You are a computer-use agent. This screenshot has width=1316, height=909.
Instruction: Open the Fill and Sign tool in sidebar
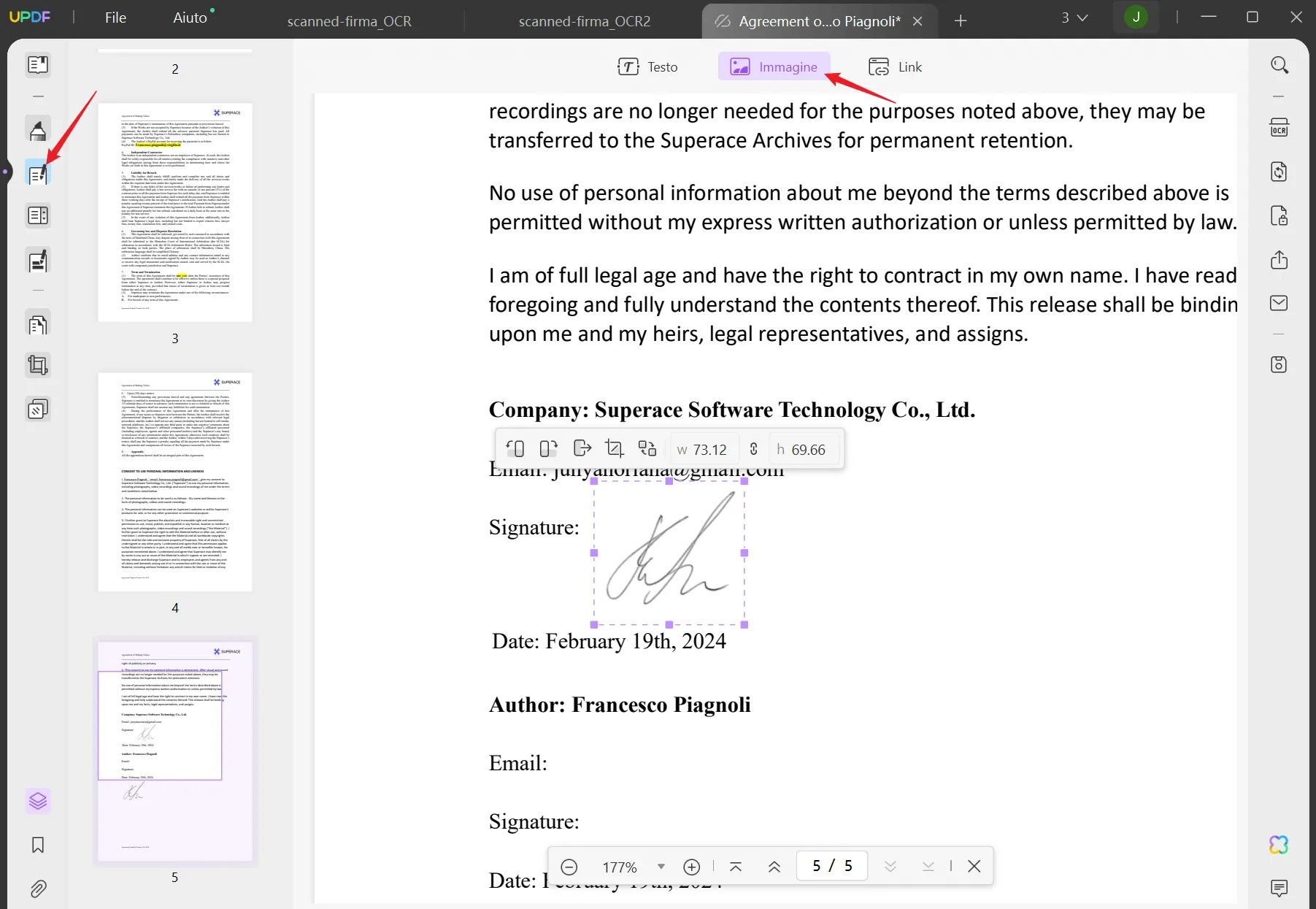click(38, 261)
